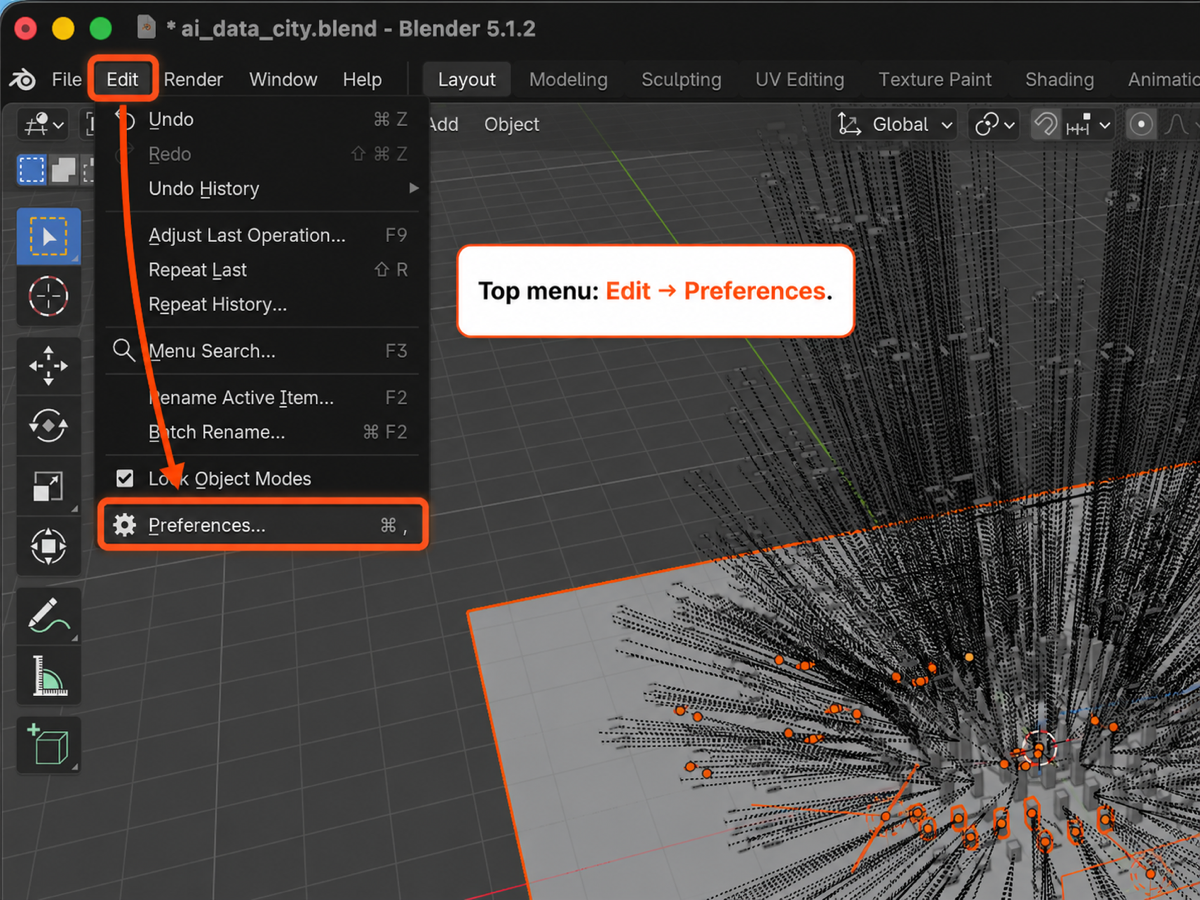1200x900 pixels.
Task: Open the Help menu
Action: [x=362, y=79]
